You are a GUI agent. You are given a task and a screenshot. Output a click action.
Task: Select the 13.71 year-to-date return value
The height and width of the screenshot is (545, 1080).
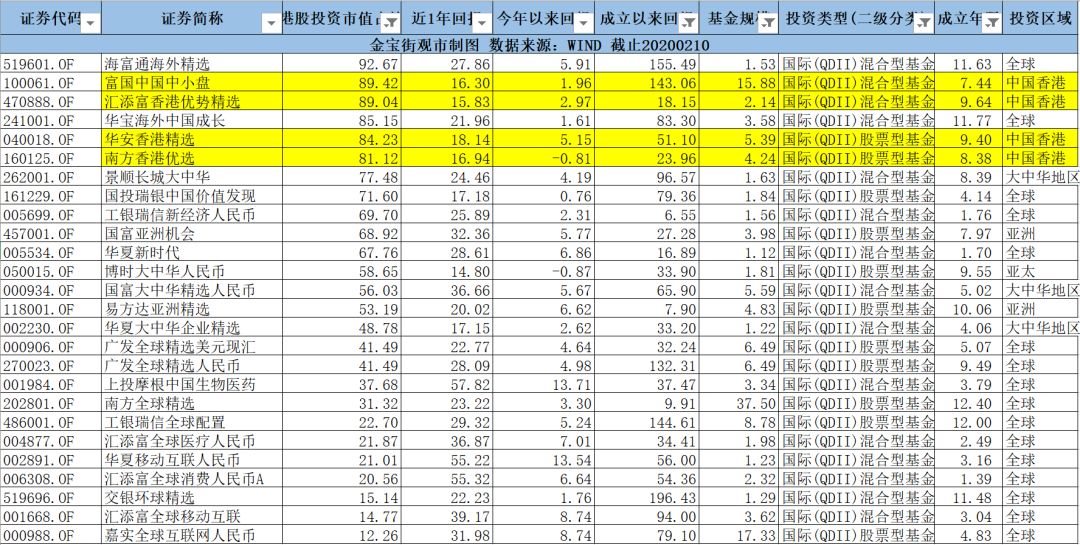point(543,384)
